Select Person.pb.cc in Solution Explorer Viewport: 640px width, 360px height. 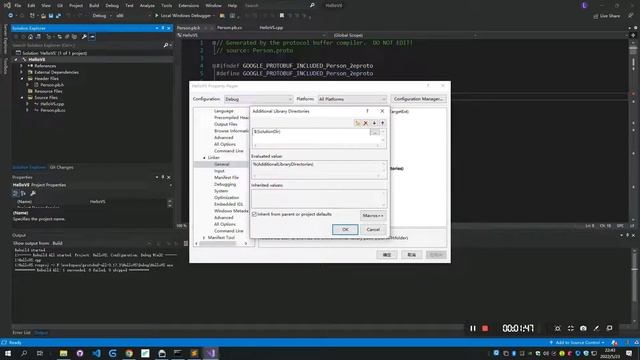pos(53,110)
